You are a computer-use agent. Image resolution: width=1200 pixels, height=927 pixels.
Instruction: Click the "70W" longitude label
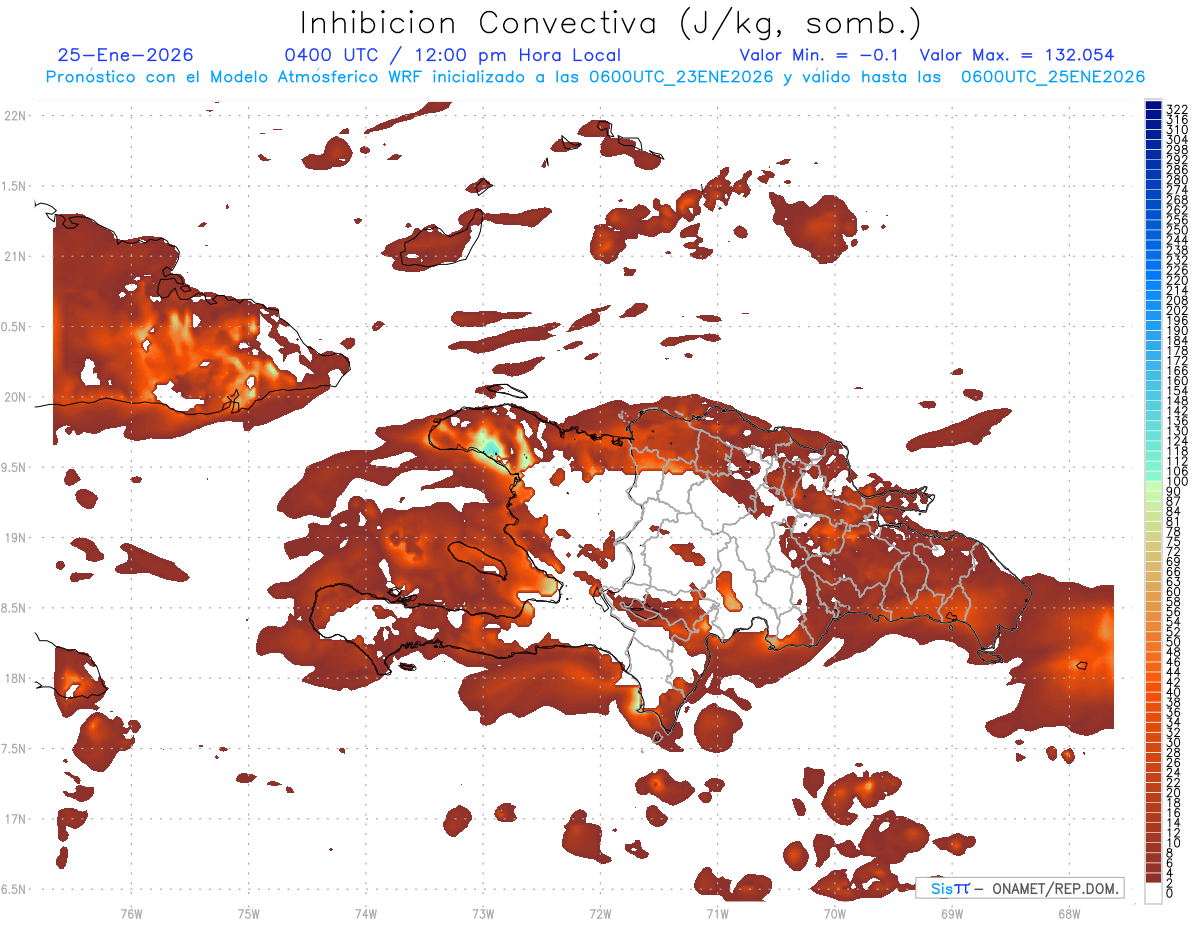pos(834,913)
